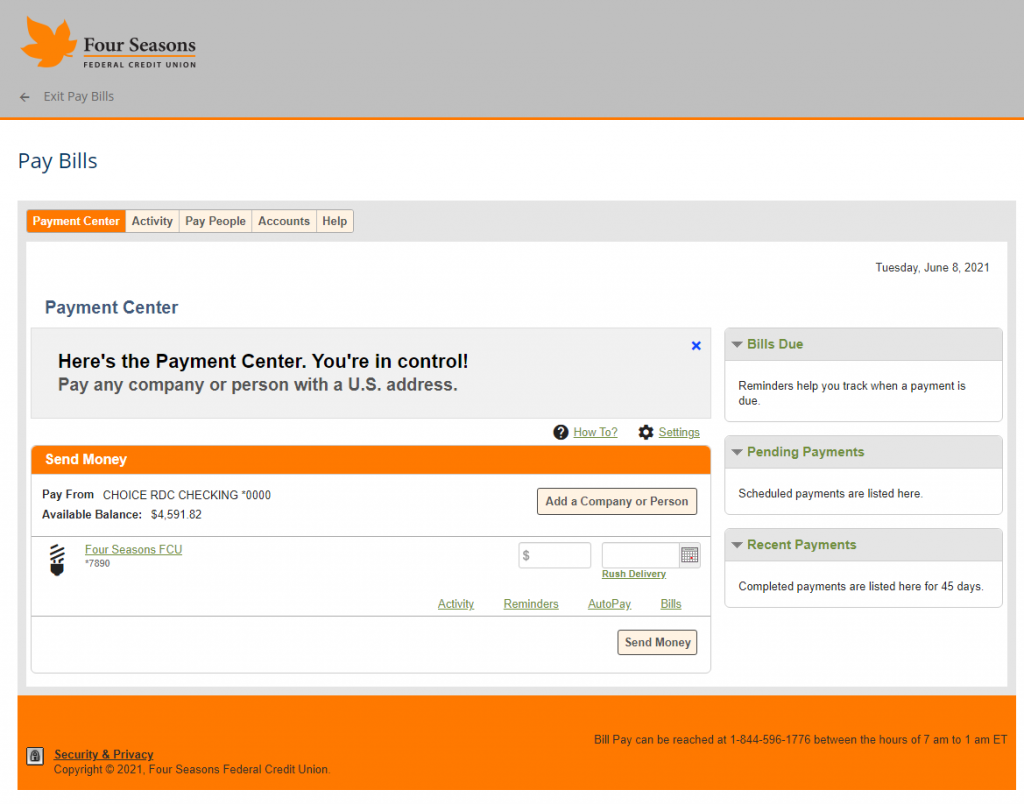The height and width of the screenshot is (804, 1024).
Task: Click the Pending Payments panel title
Action: [x=806, y=452]
